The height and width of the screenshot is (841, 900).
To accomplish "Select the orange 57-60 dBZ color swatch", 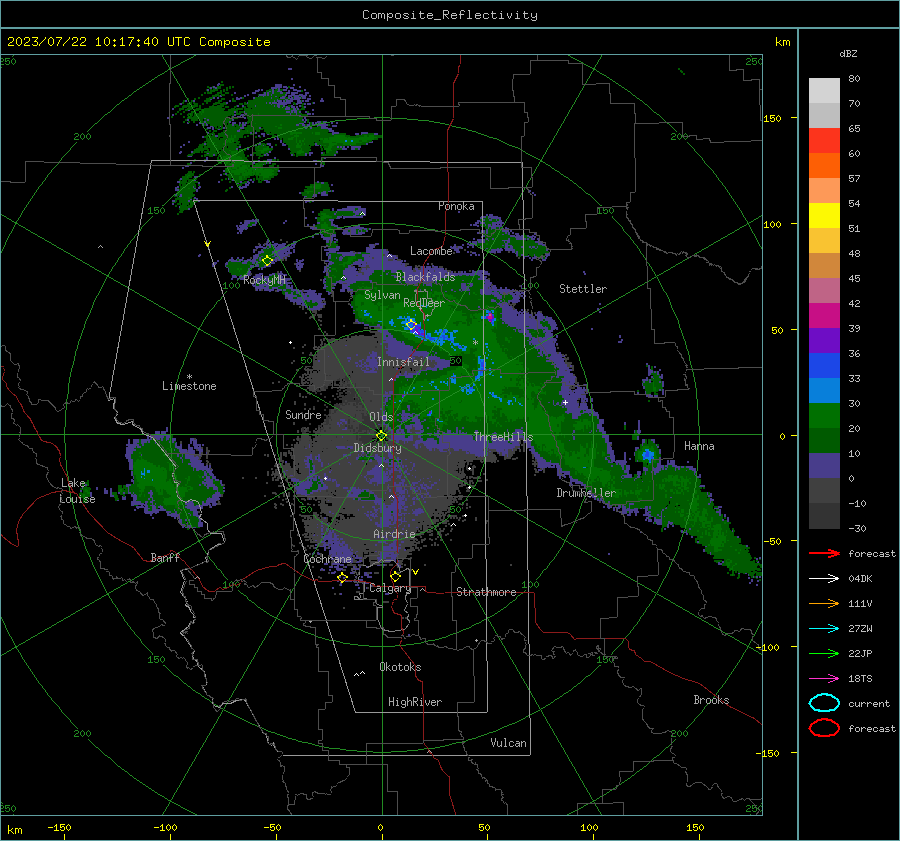I will click(x=824, y=165).
